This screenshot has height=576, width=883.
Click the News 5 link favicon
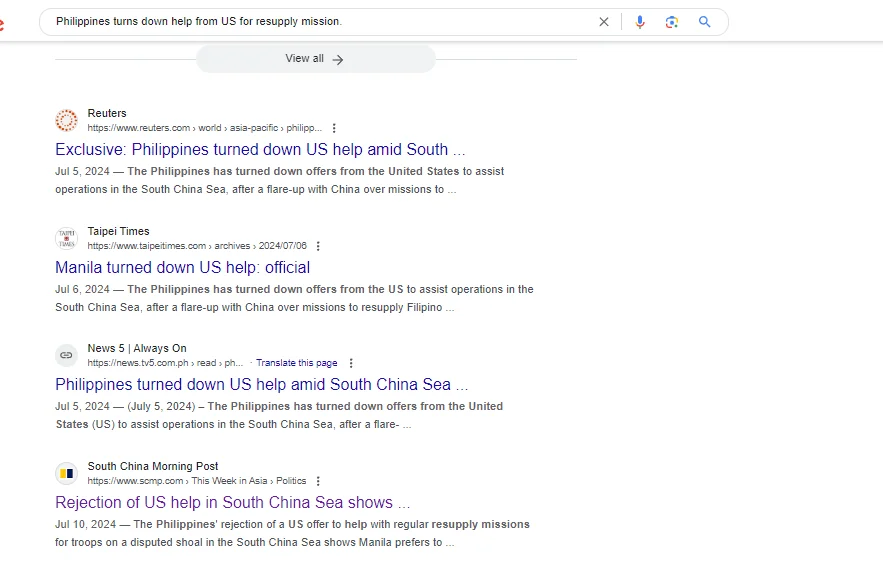66,355
